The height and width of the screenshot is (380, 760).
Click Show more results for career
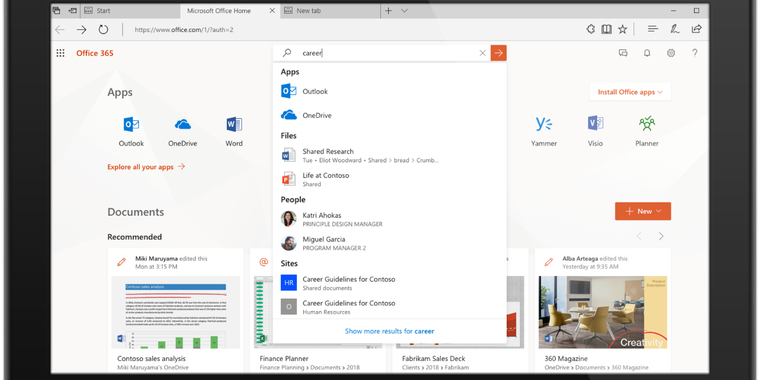point(389,332)
